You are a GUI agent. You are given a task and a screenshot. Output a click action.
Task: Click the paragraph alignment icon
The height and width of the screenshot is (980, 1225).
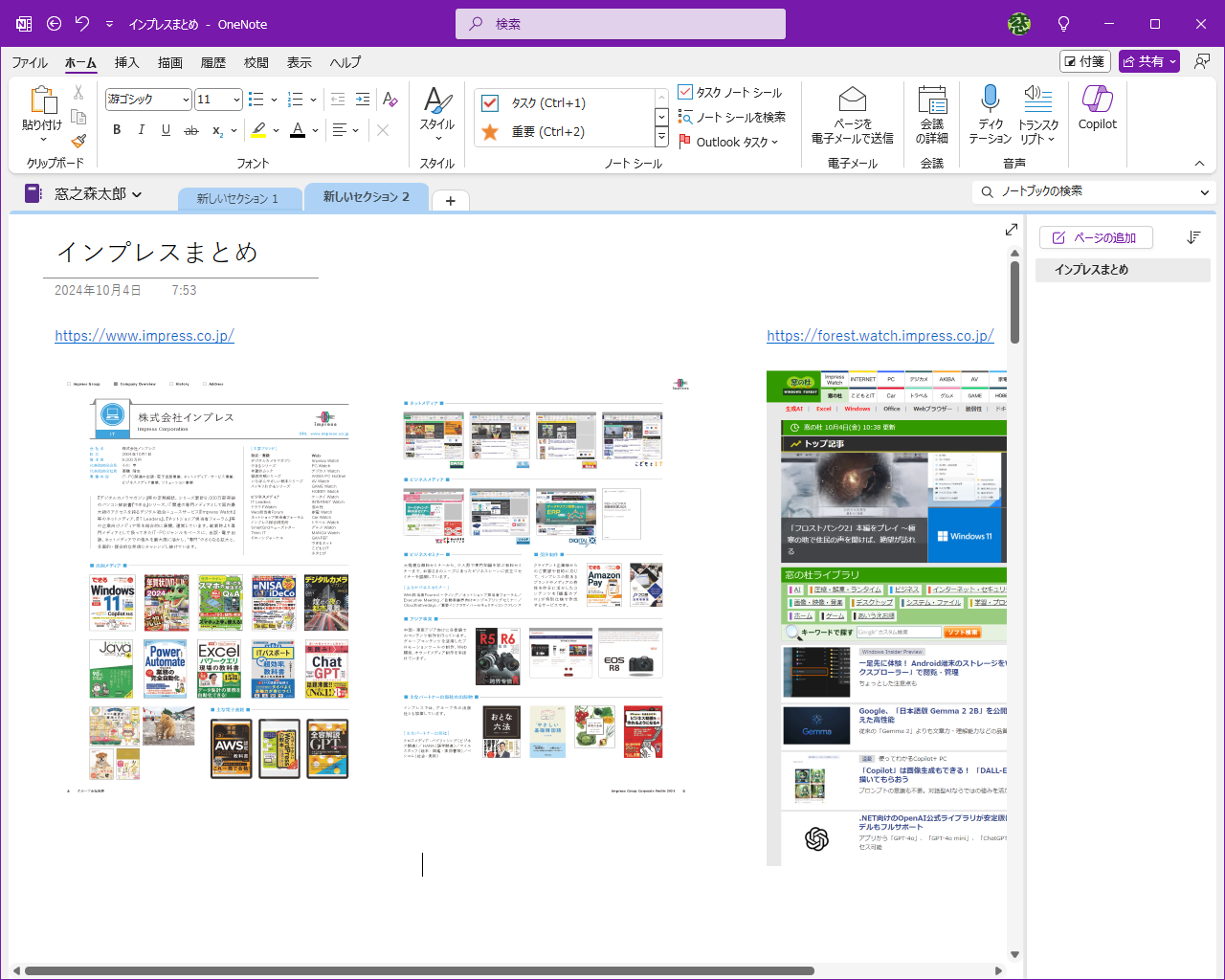340,130
